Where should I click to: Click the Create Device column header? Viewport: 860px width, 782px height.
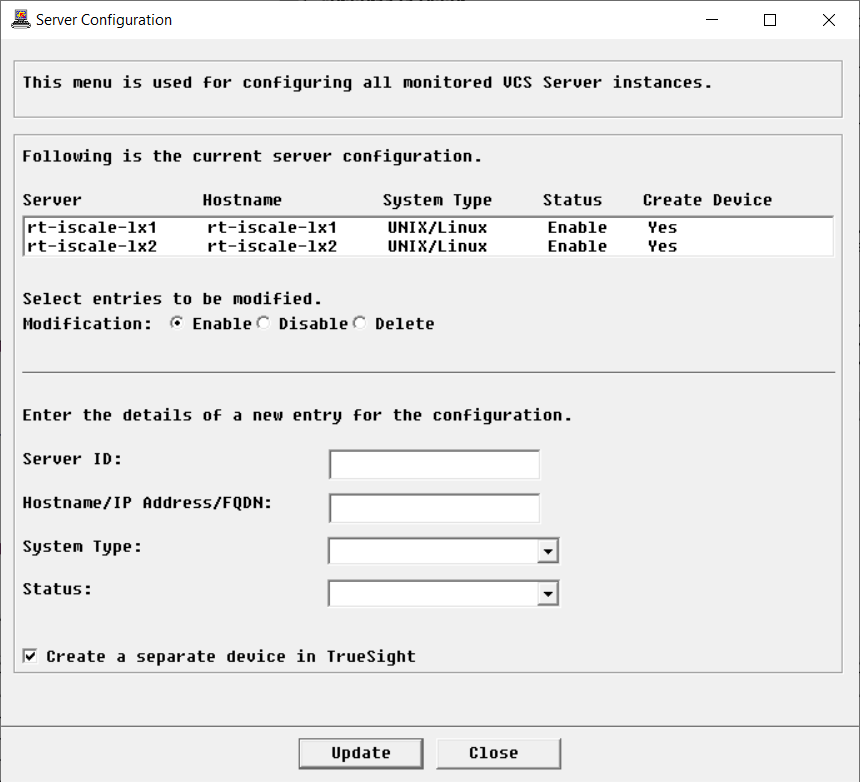(707, 200)
